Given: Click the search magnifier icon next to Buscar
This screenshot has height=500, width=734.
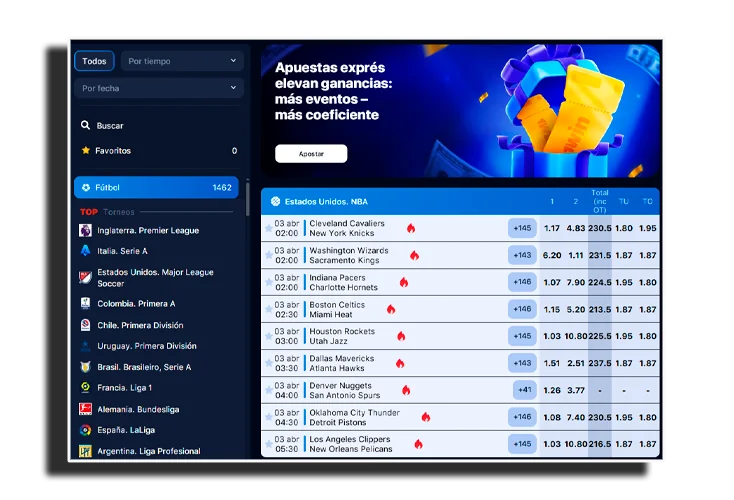Looking at the screenshot, I should (x=85, y=125).
